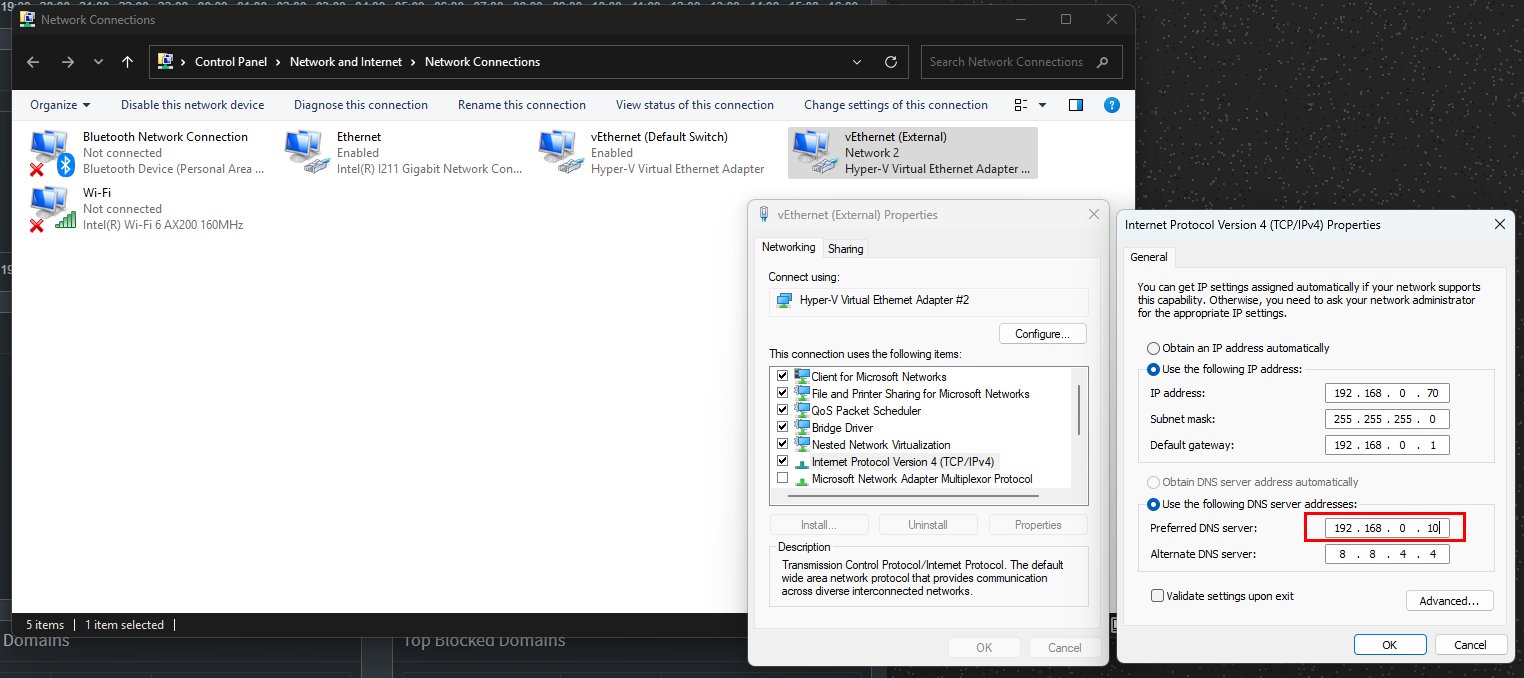Expand chevron after Control Panel breadcrumb
This screenshot has width=1524, height=678.
pos(279,62)
